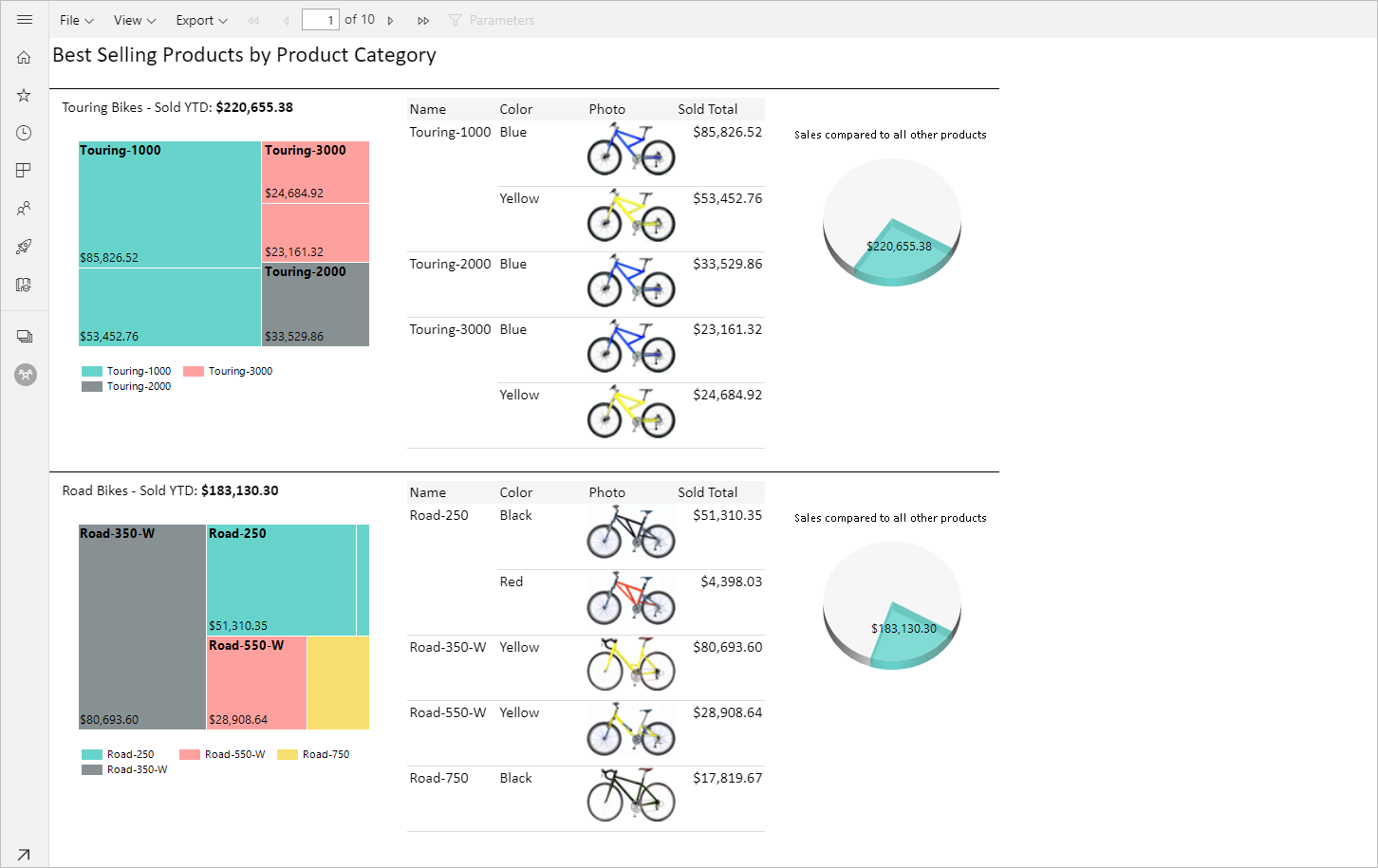Click the Touring-2000 name cell
The width and height of the screenshot is (1378, 868).
(x=450, y=265)
